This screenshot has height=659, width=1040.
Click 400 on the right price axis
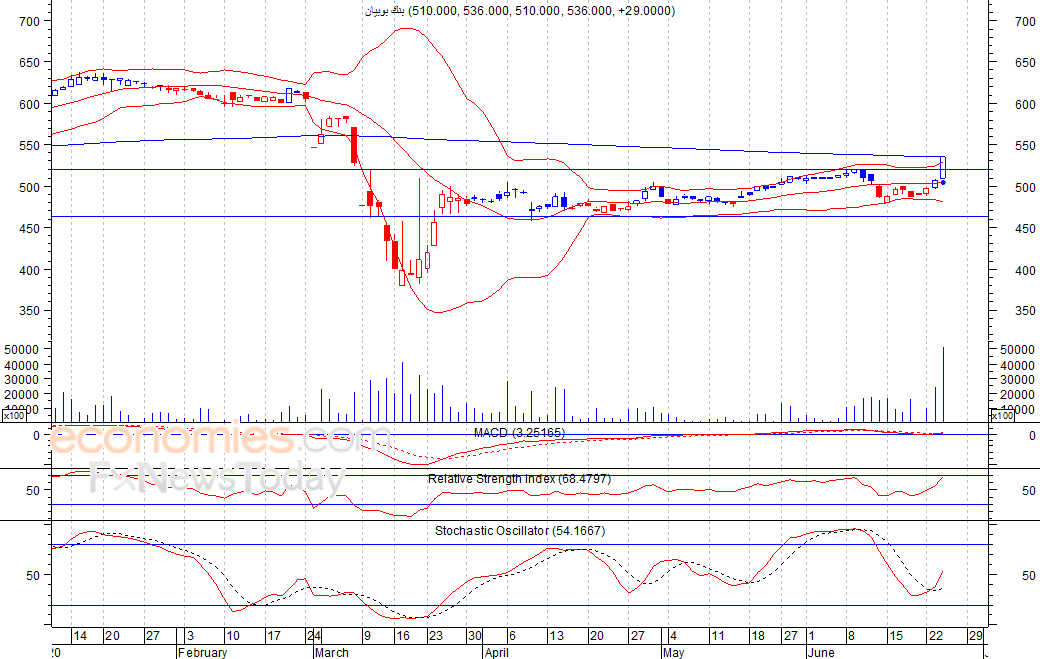(1025, 270)
